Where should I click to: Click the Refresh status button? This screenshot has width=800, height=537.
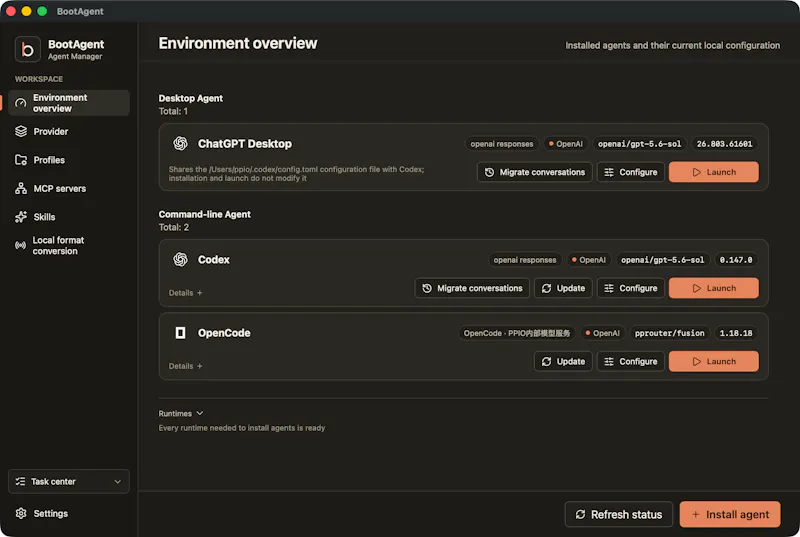tap(619, 515)
